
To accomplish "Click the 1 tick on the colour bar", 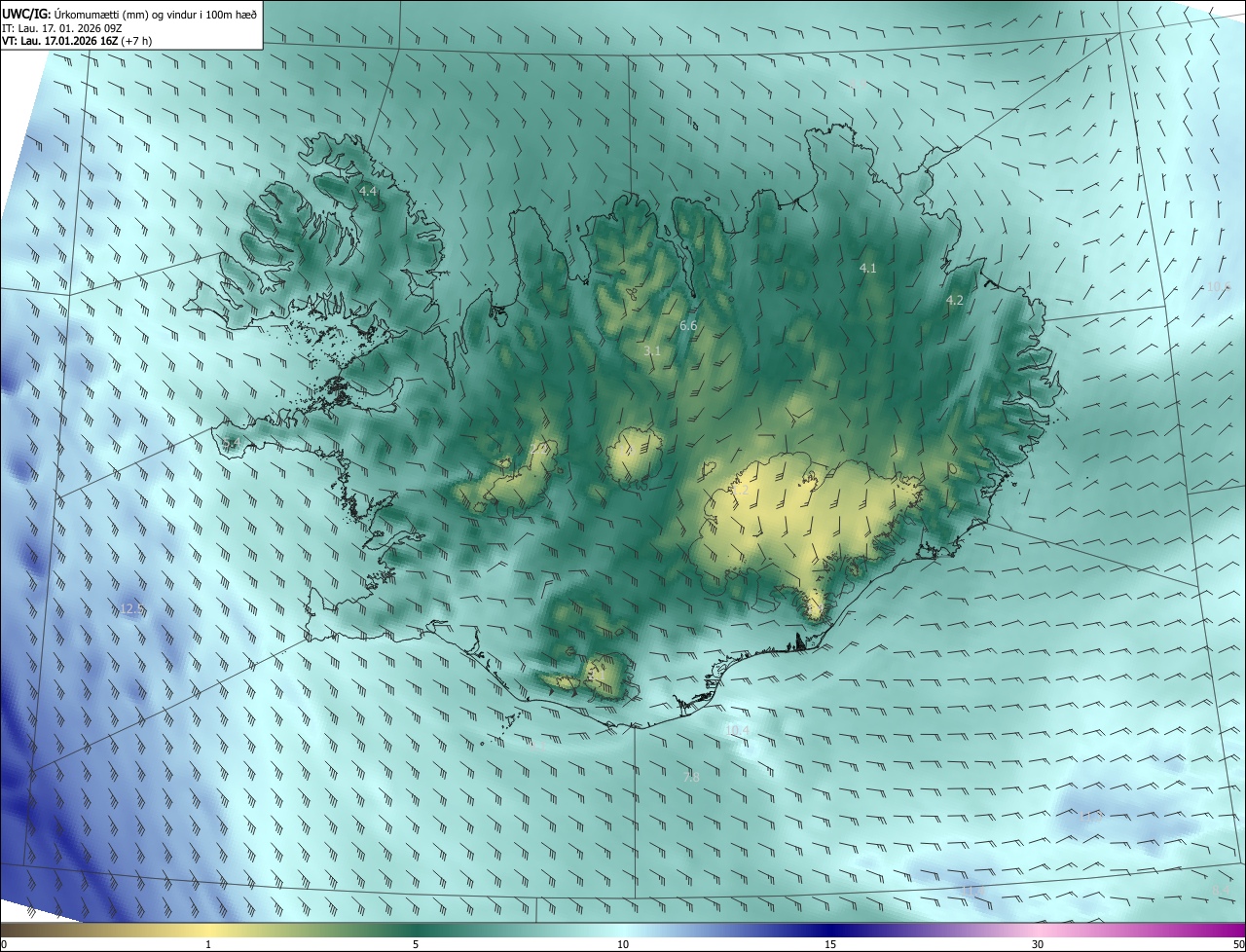I will [x=208, y=944].
